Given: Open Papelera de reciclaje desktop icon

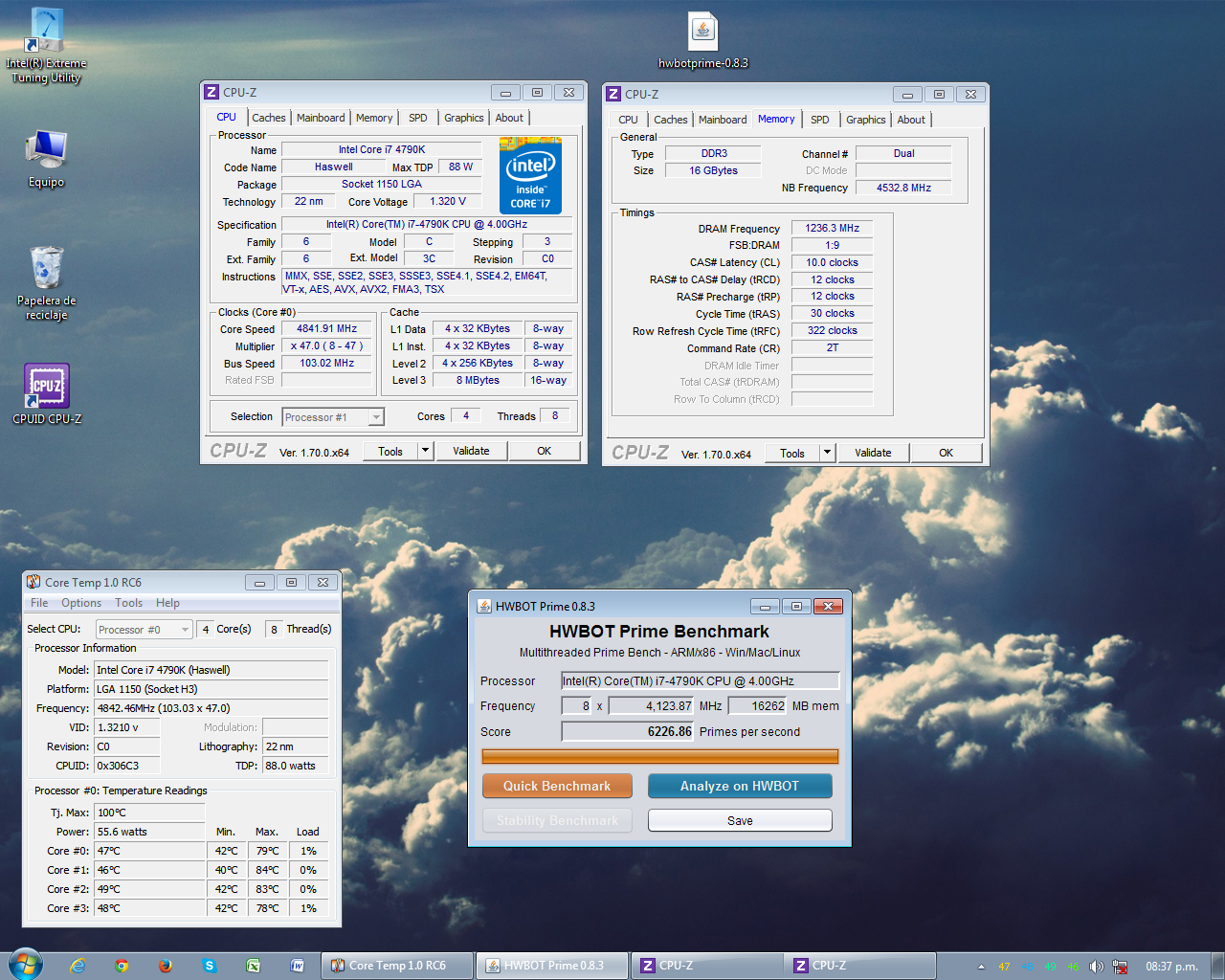Looking at the screenshot, I should pos(46,283).
